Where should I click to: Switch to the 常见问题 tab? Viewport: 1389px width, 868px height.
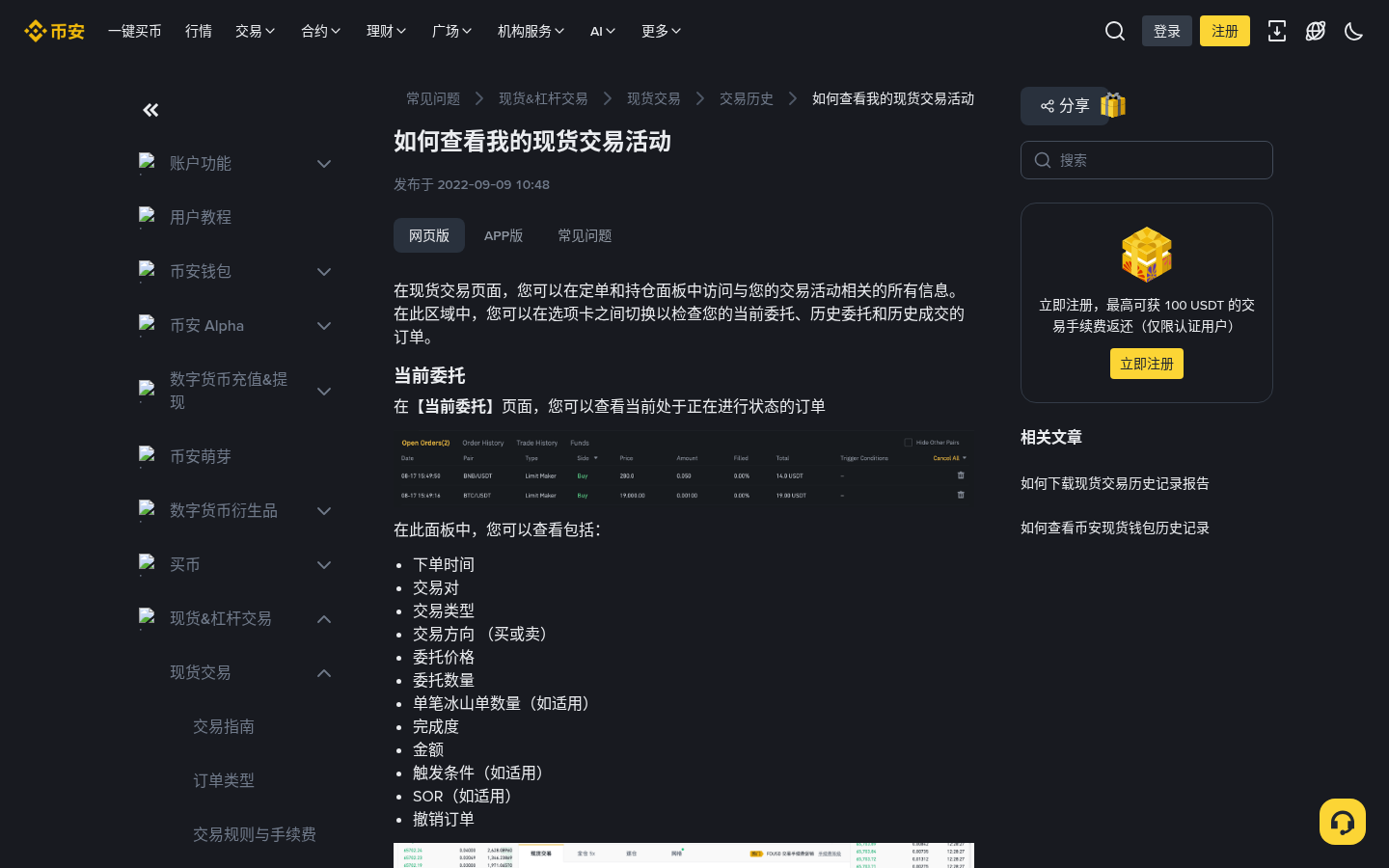click(585, 235)
